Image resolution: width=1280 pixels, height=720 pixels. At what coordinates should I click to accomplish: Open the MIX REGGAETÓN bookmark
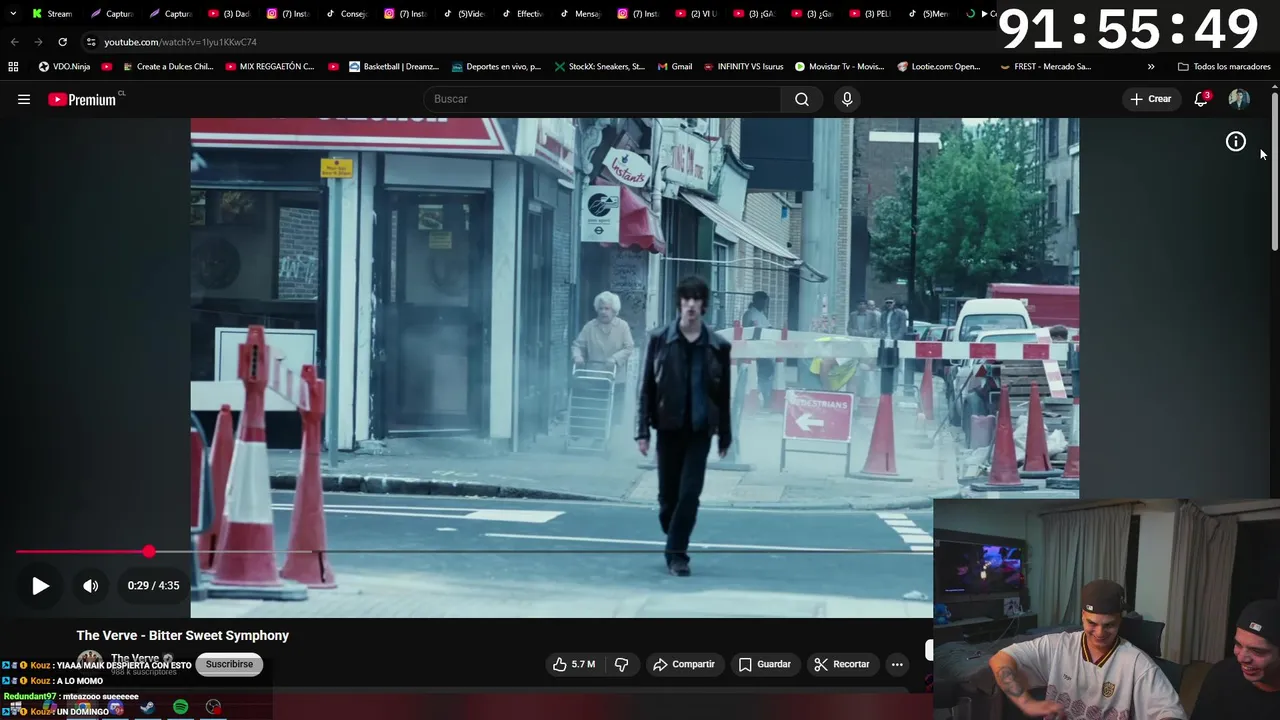pos(270,67)
